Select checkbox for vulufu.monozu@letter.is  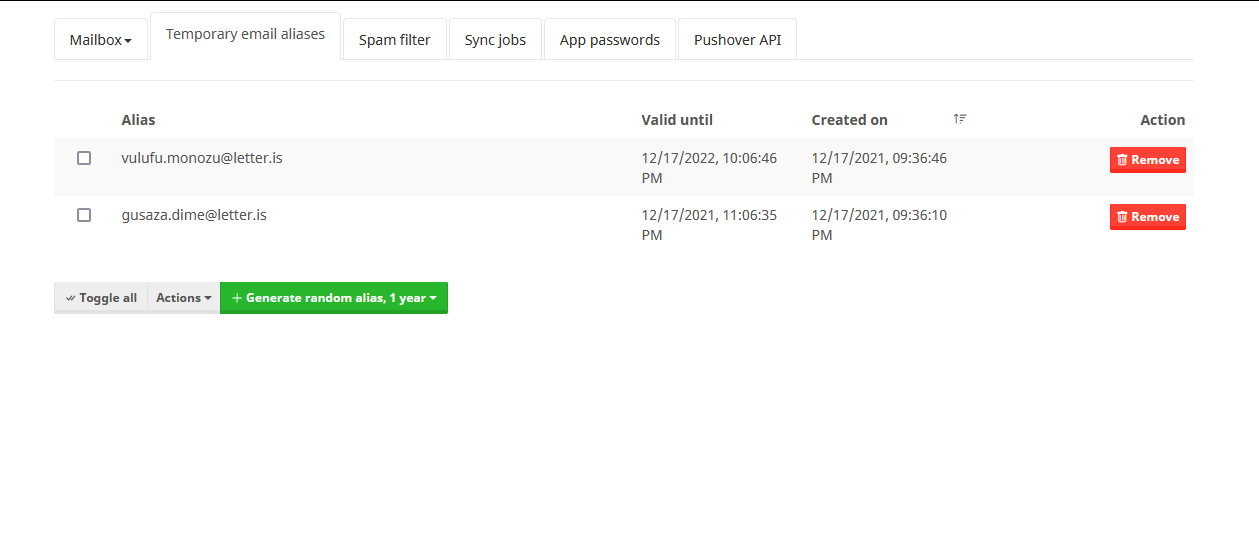coord(84,158)
